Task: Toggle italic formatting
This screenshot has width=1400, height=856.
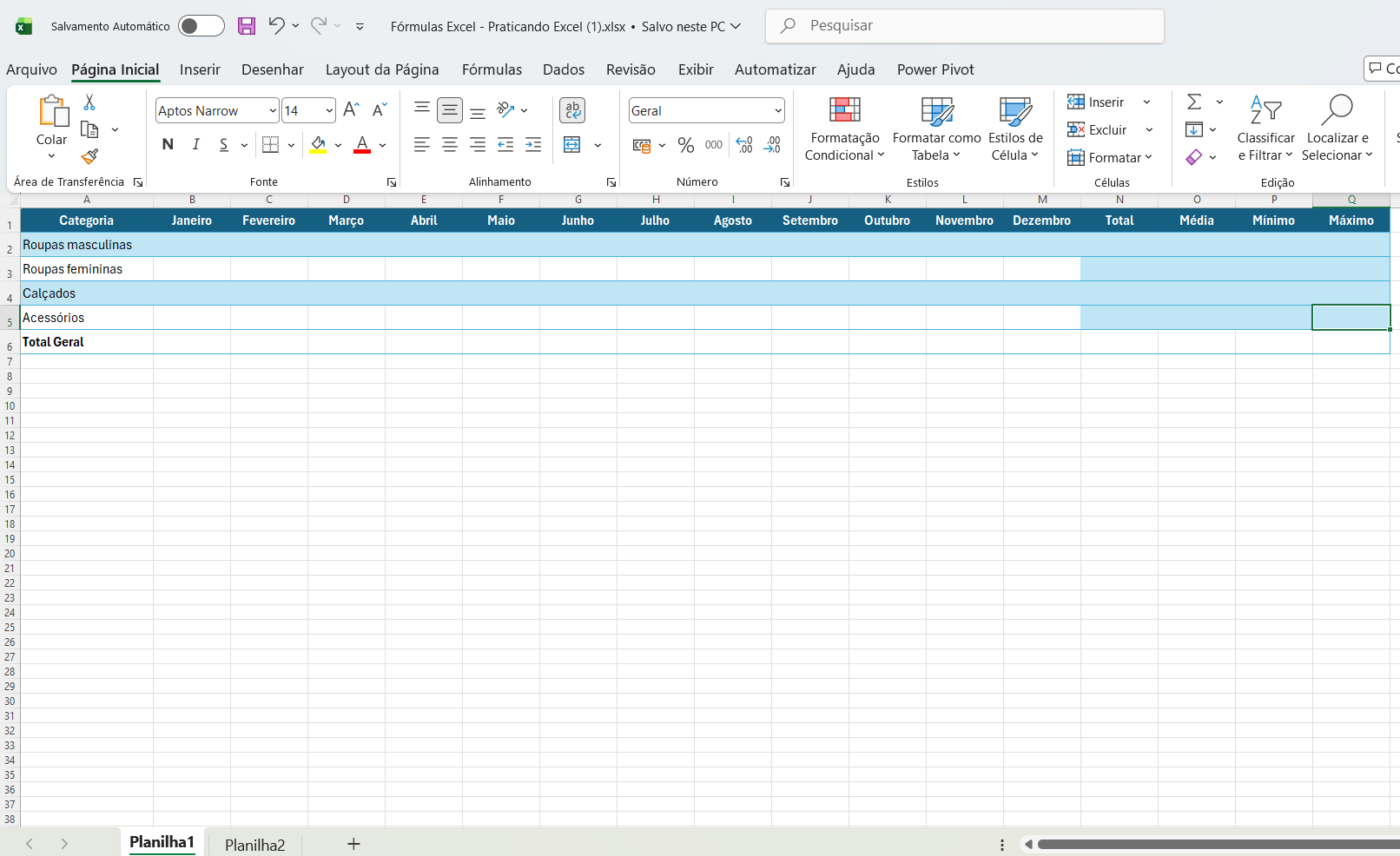Action: (196, 145)
